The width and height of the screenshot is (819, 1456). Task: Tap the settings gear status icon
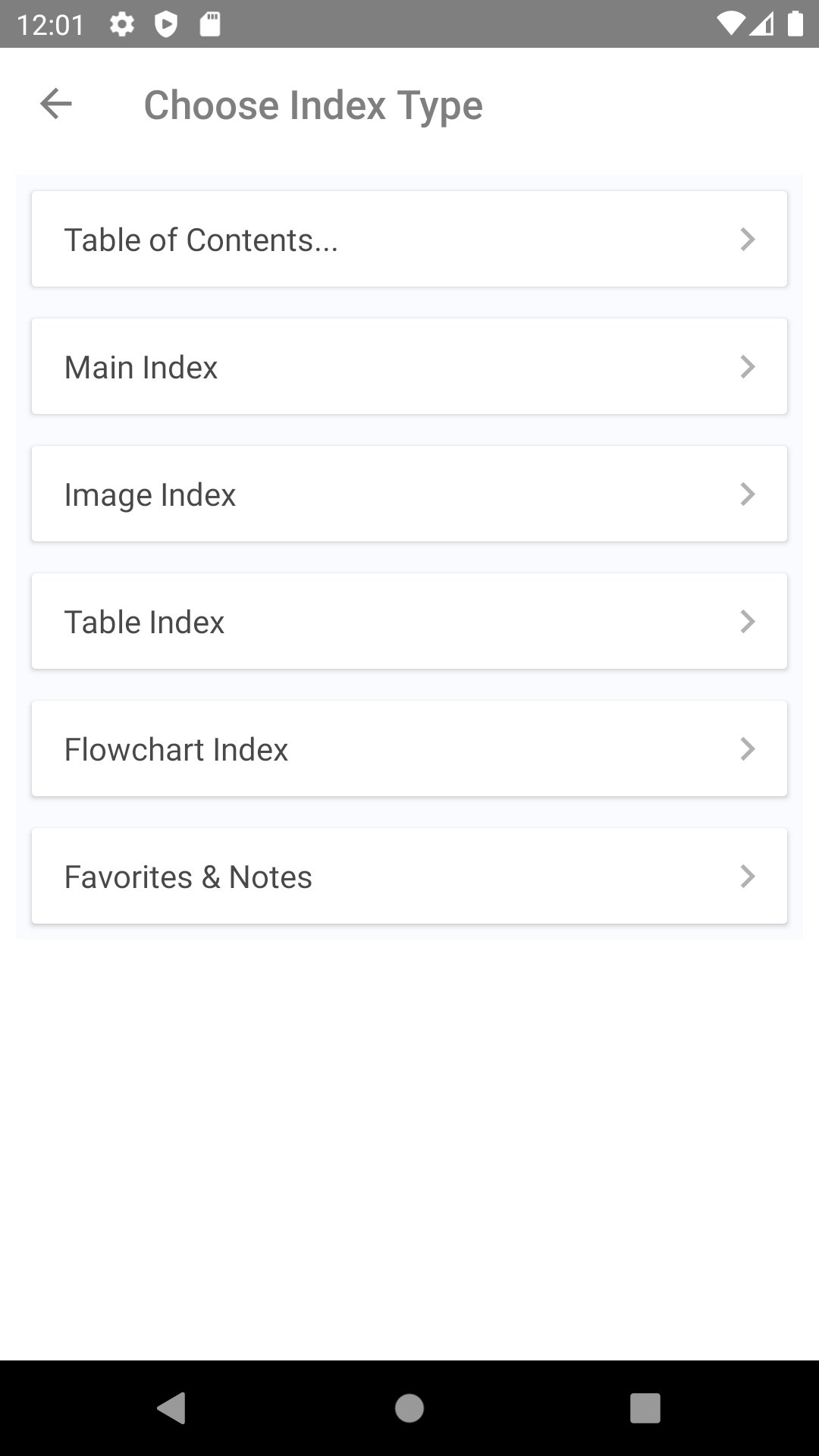coord(122,24)
